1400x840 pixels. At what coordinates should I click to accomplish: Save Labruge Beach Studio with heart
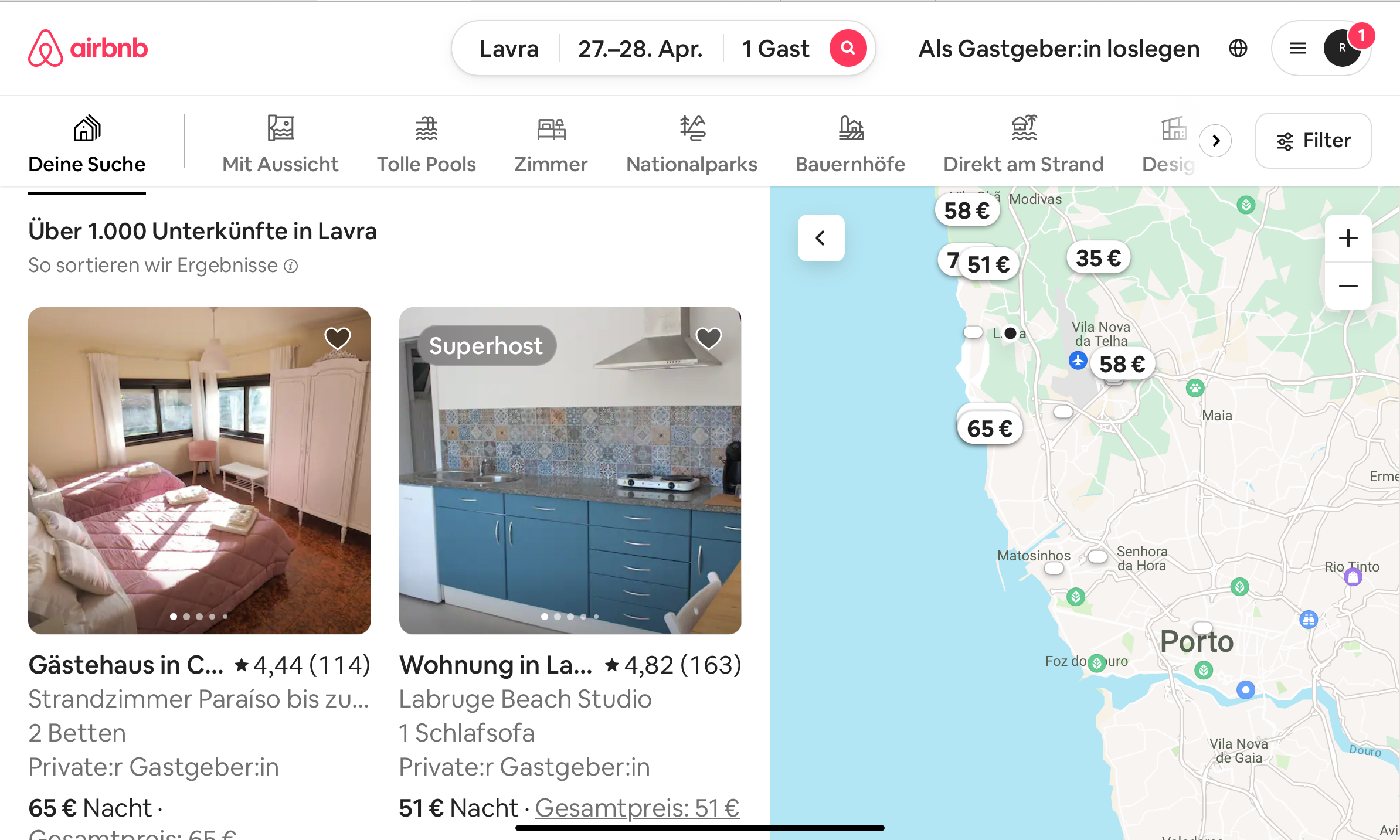pyautogui.click(x=708, y=338)
